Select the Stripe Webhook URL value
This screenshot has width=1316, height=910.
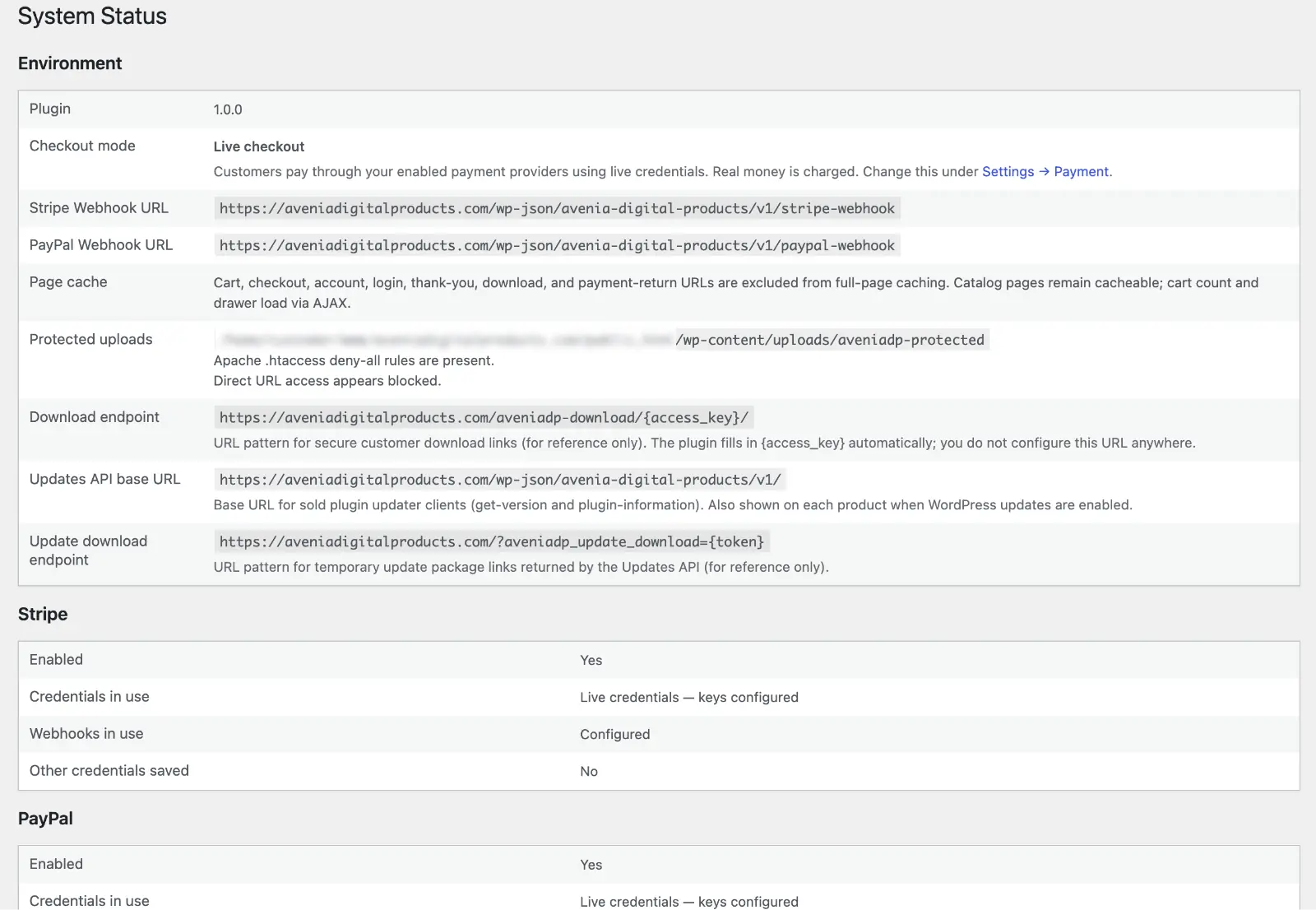(557, 208)
